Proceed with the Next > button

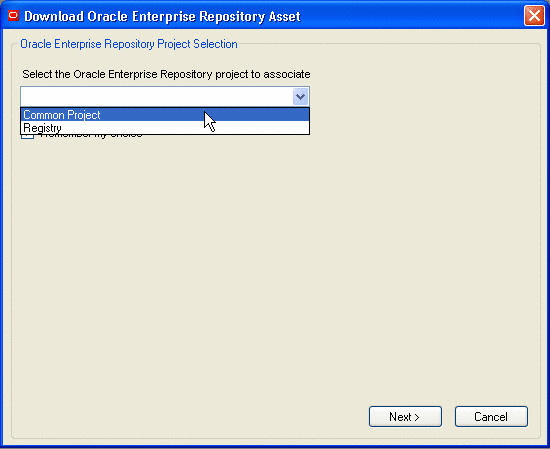(x=405, y=417)
